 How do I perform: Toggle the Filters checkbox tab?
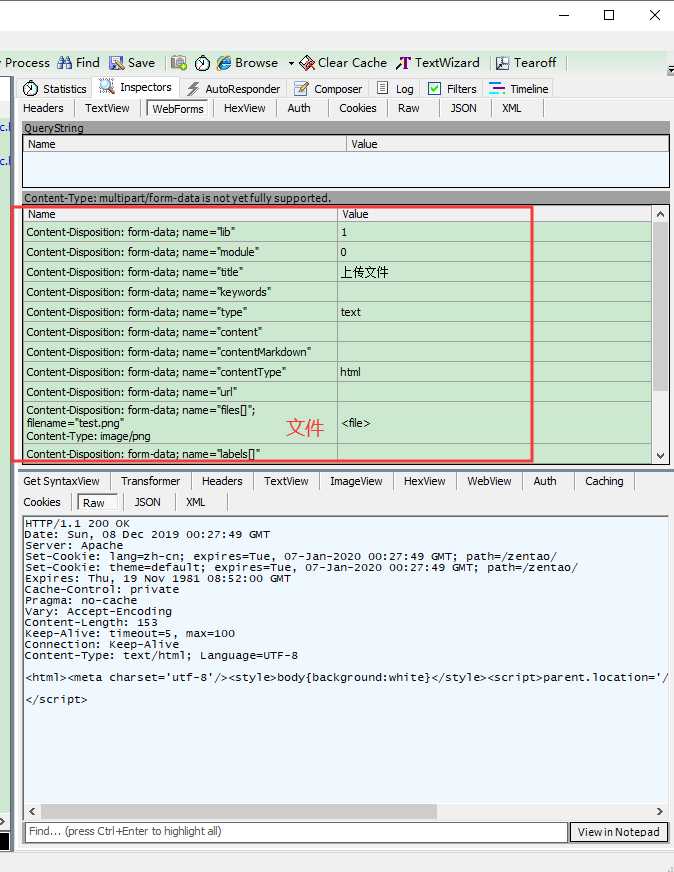pos(452,89)
